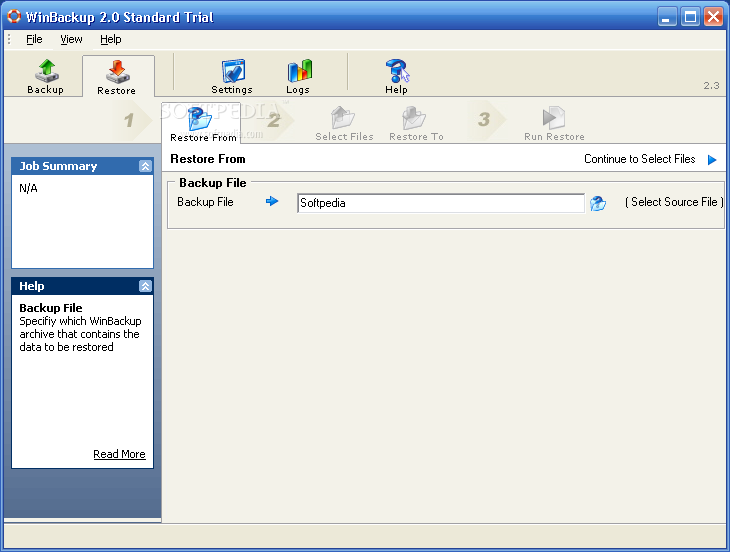Click the Backup File help heading

[51, 308]
